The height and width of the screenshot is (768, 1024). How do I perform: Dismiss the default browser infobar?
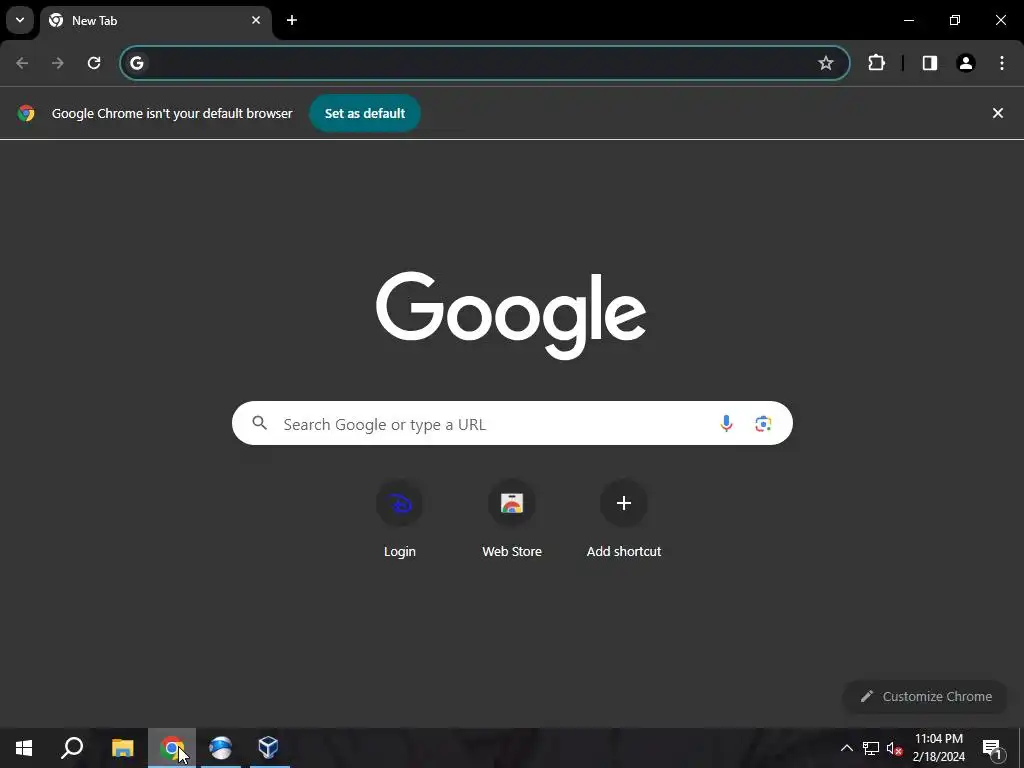click(997, 113)
